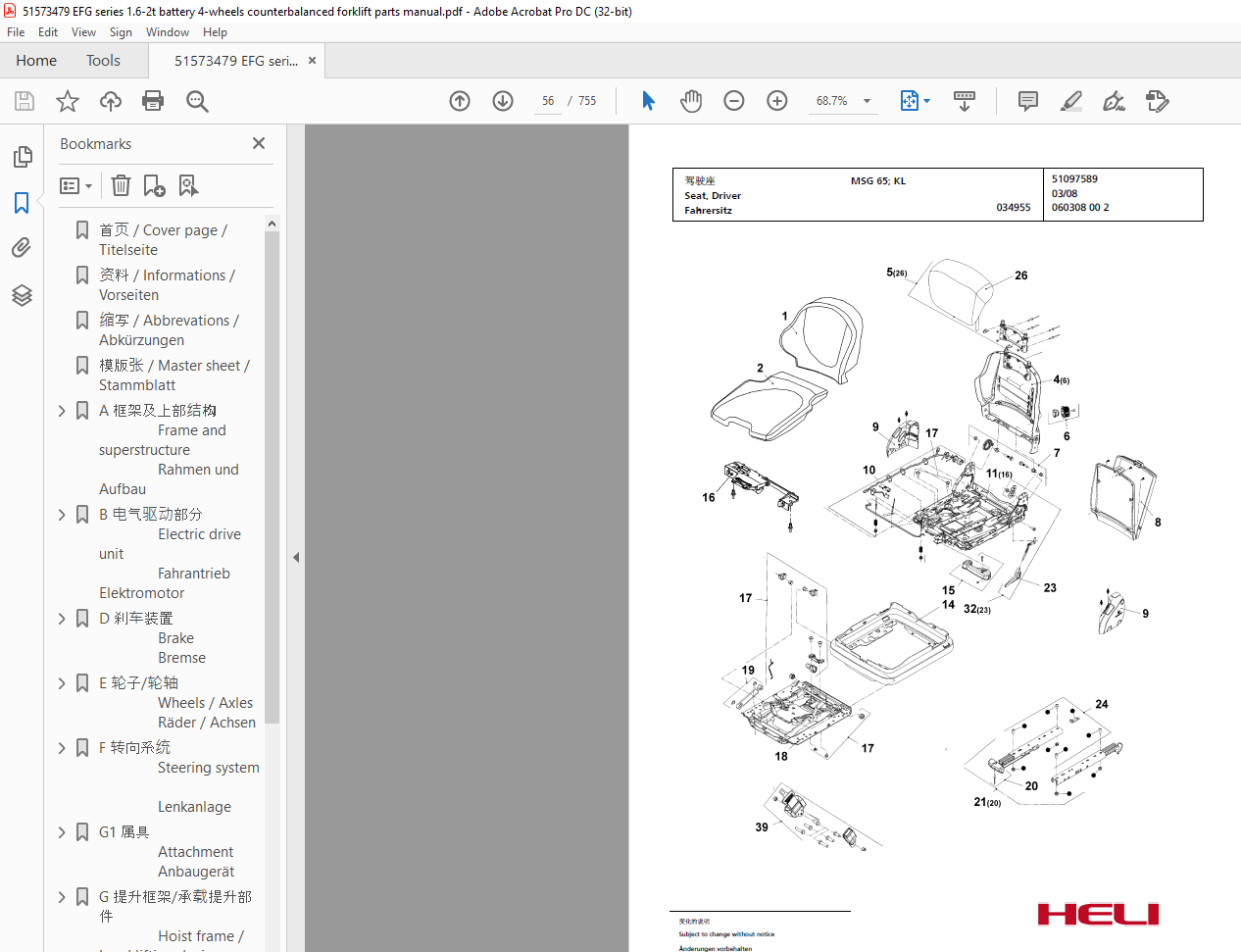The height and width of the screenshot is (952, 1241).
Task: Click the upload to cloud icon
Action: tap(111, 101)
